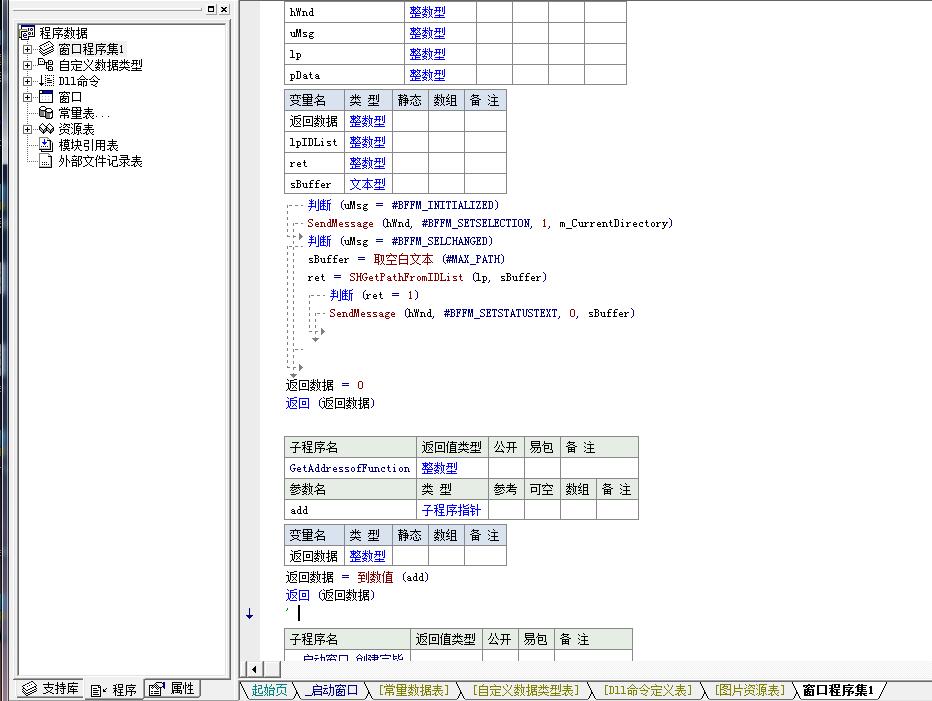Open the 窗口程序集1 editor tab

839,690
